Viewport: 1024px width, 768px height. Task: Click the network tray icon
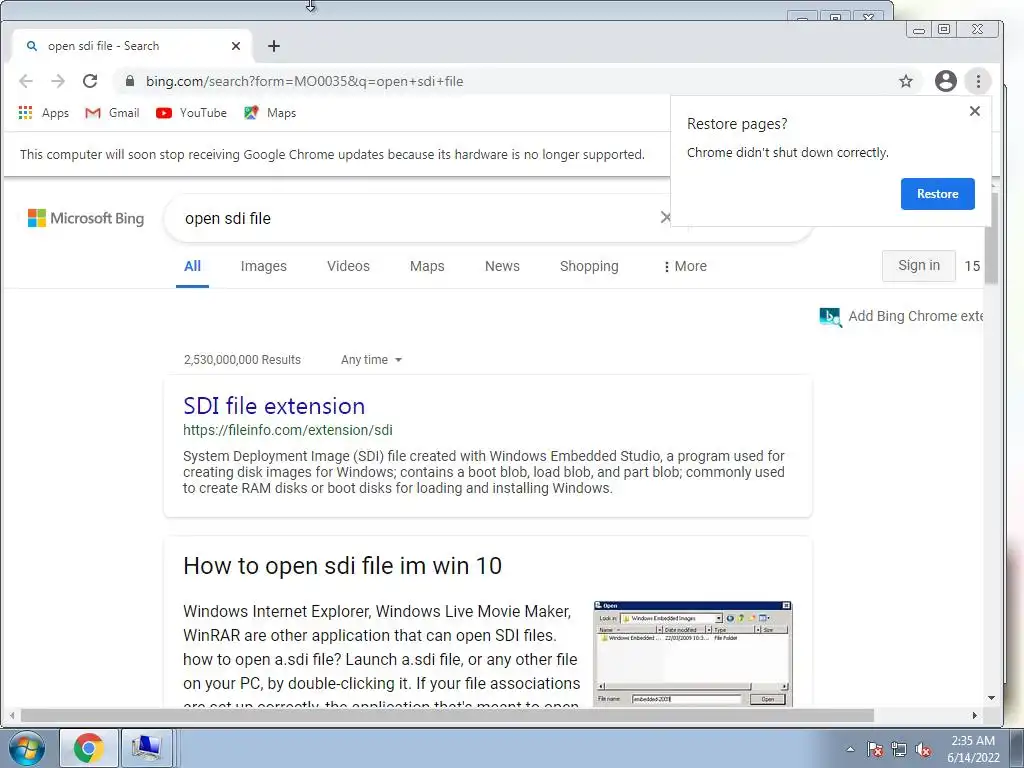pos(899,749)
